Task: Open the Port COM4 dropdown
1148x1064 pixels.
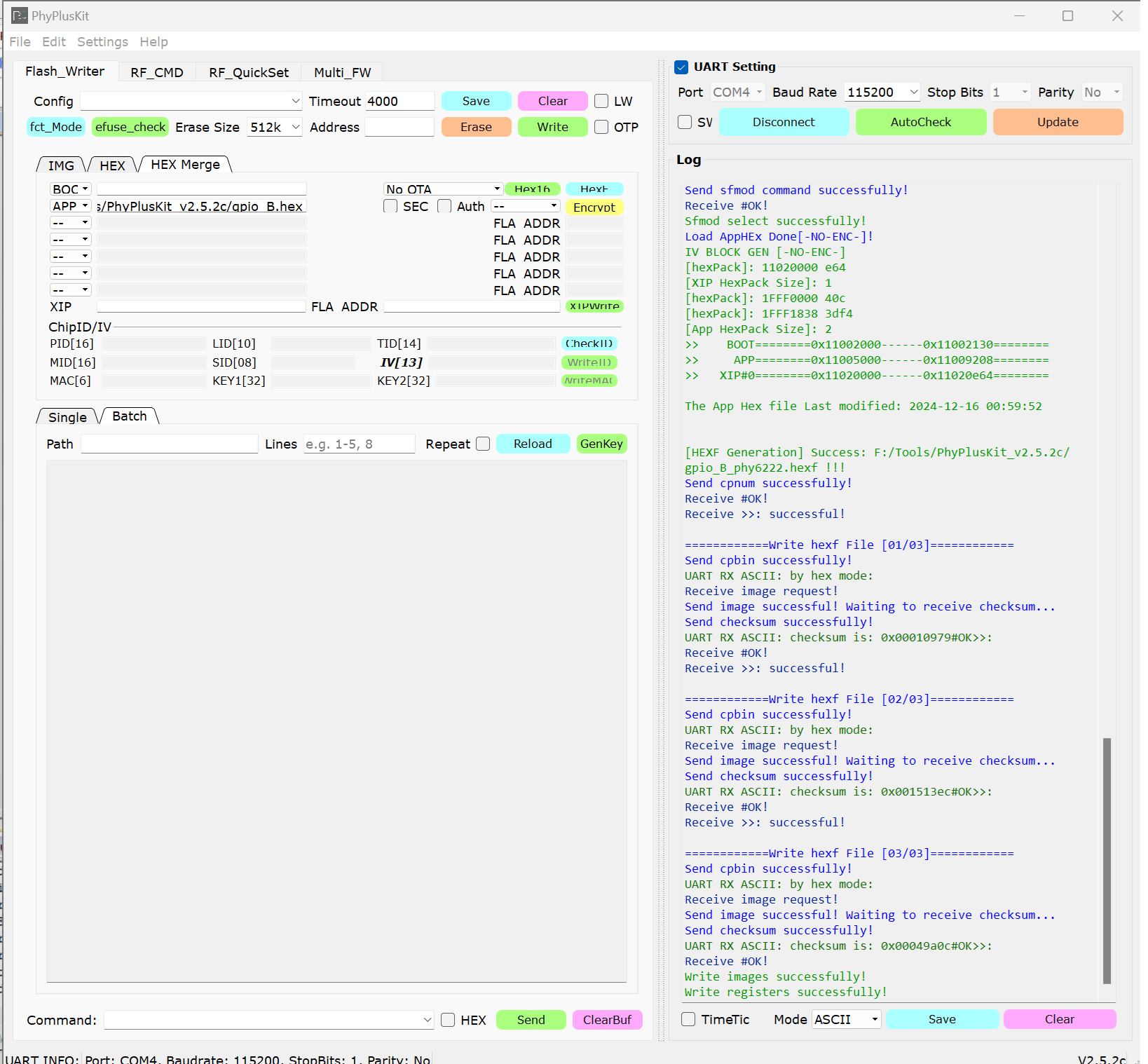Action: 737,92
